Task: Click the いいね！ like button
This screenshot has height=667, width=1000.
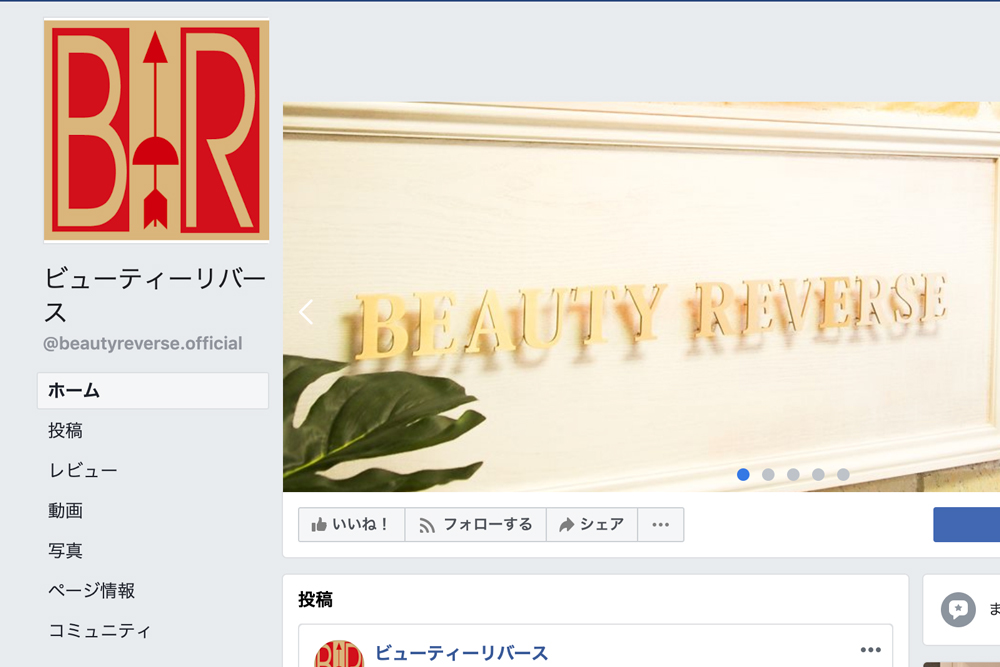Action: pos(351,525)
